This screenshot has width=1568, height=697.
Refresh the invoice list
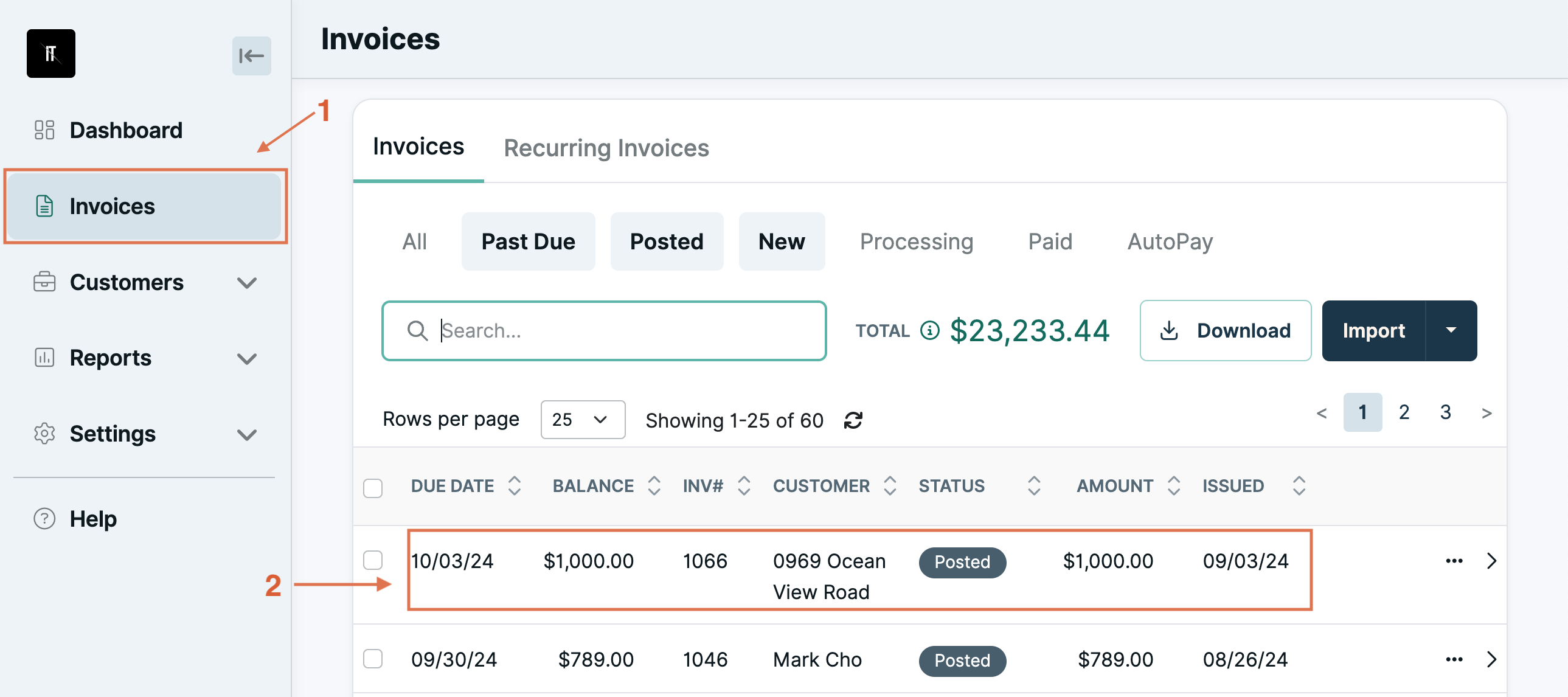(853, 420)
